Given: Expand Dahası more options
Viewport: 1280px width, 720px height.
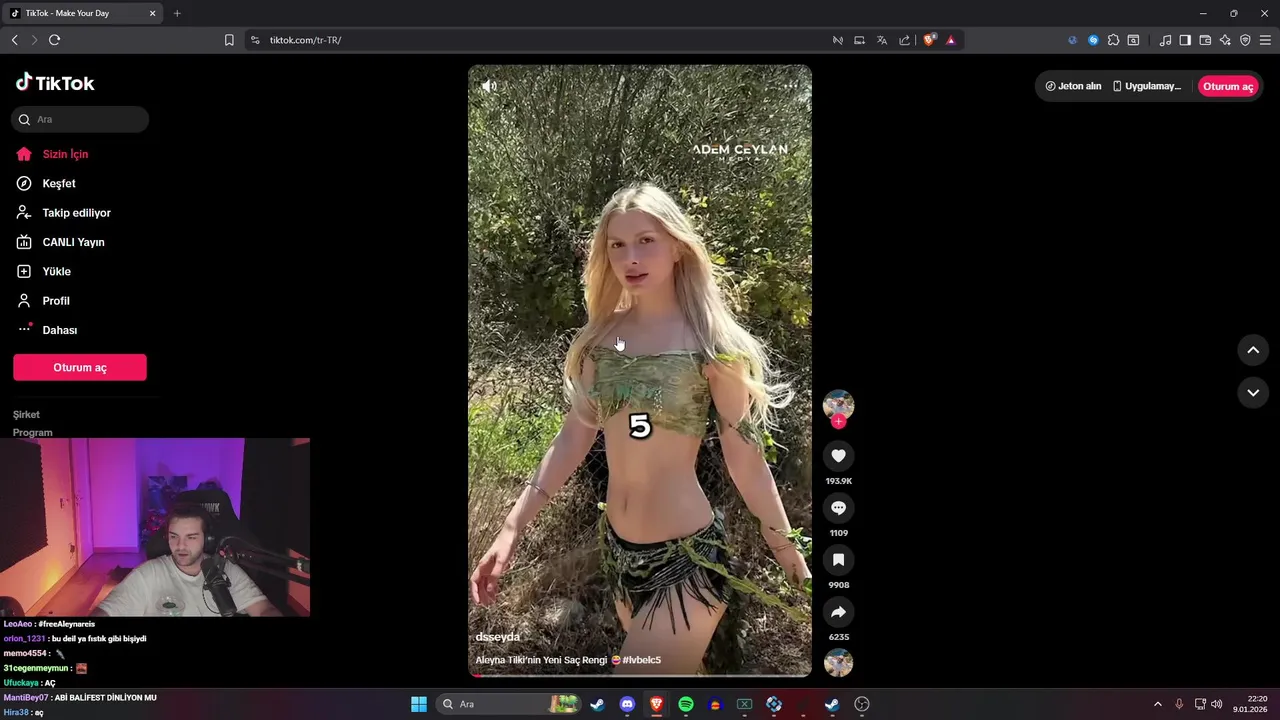Looking at the screenshot, I should tap(59, 330).
